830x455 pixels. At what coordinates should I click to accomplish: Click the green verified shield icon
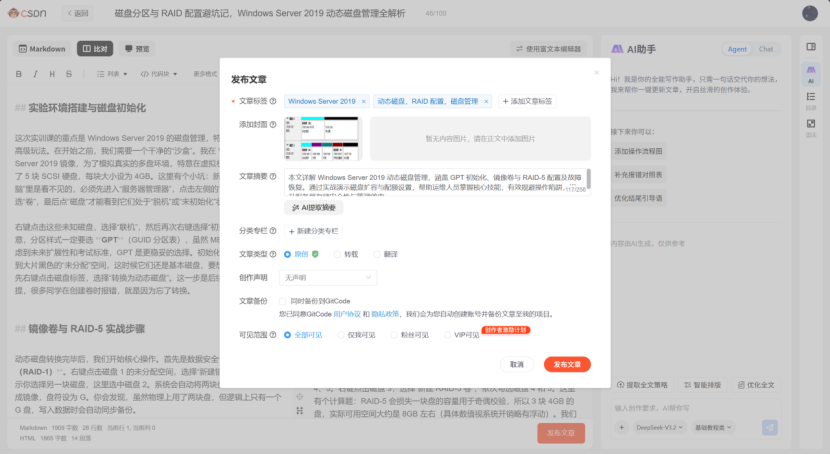(315, 254)
